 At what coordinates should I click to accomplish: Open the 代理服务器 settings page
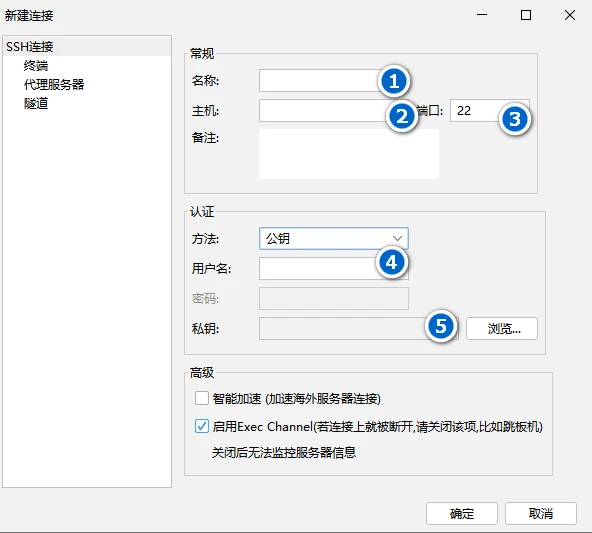click(54, 84)
